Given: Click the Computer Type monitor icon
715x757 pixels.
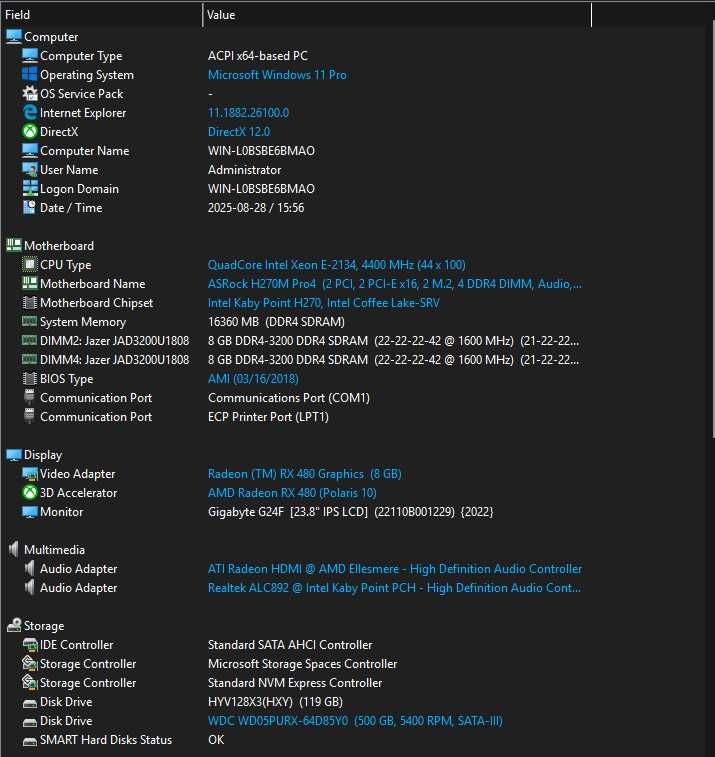Looking at the screenshot, I should click(x=29, y=56).
